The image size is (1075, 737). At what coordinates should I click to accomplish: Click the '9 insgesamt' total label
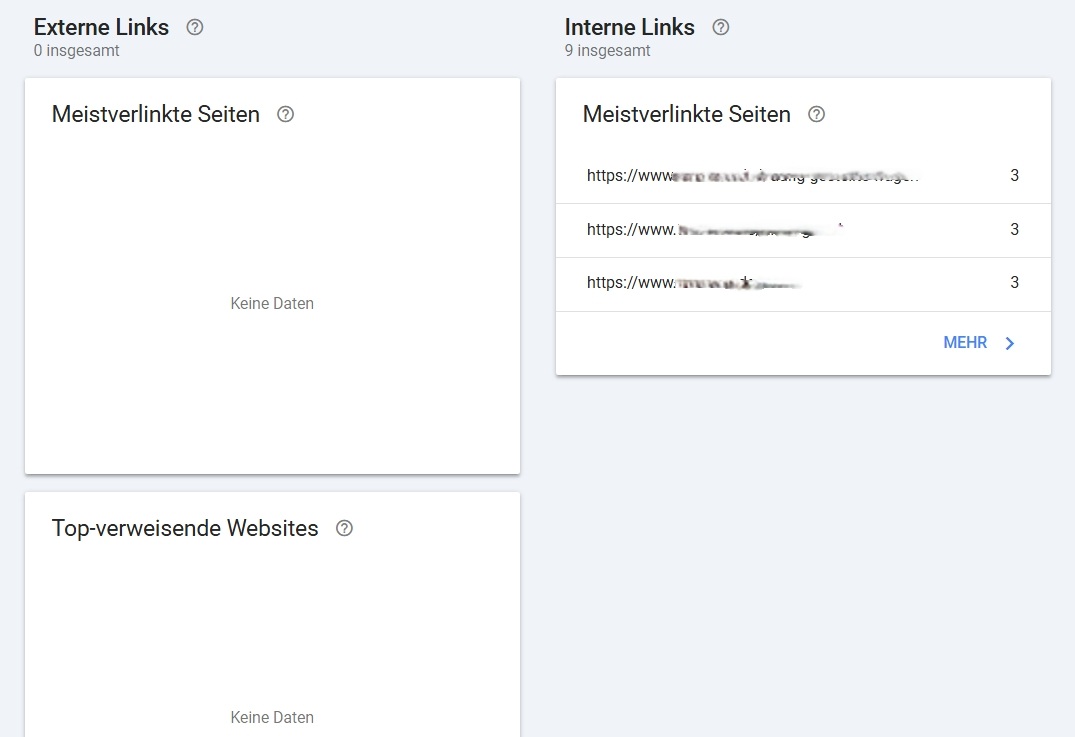(607, 50)
